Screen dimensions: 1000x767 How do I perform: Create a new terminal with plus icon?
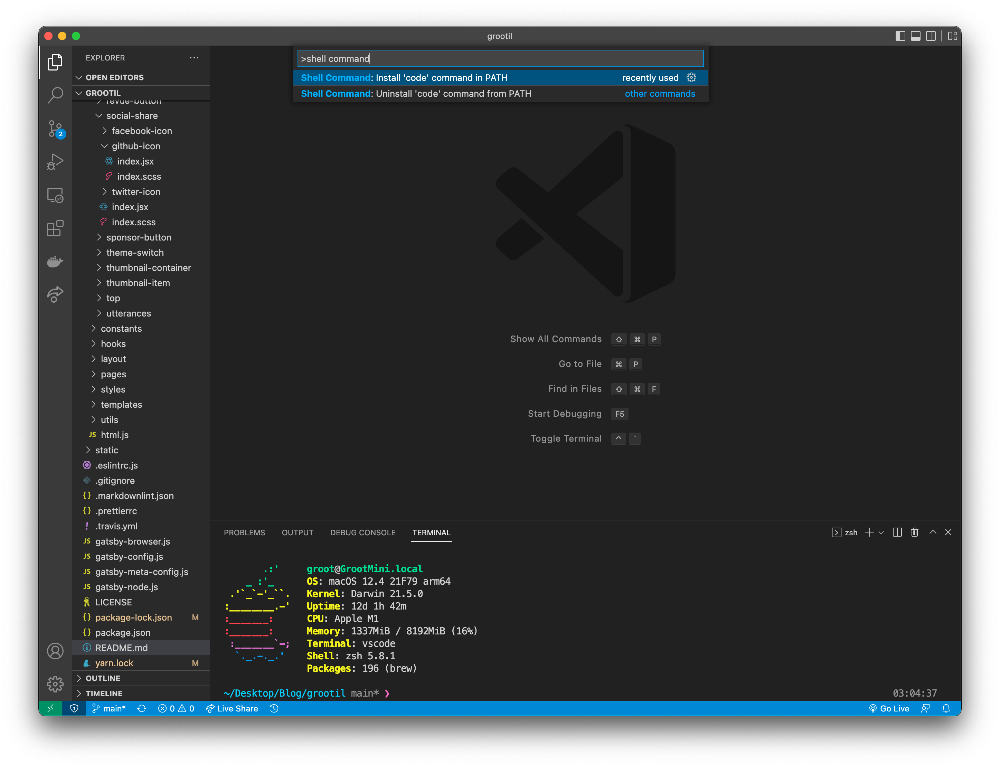pos(869,532)
